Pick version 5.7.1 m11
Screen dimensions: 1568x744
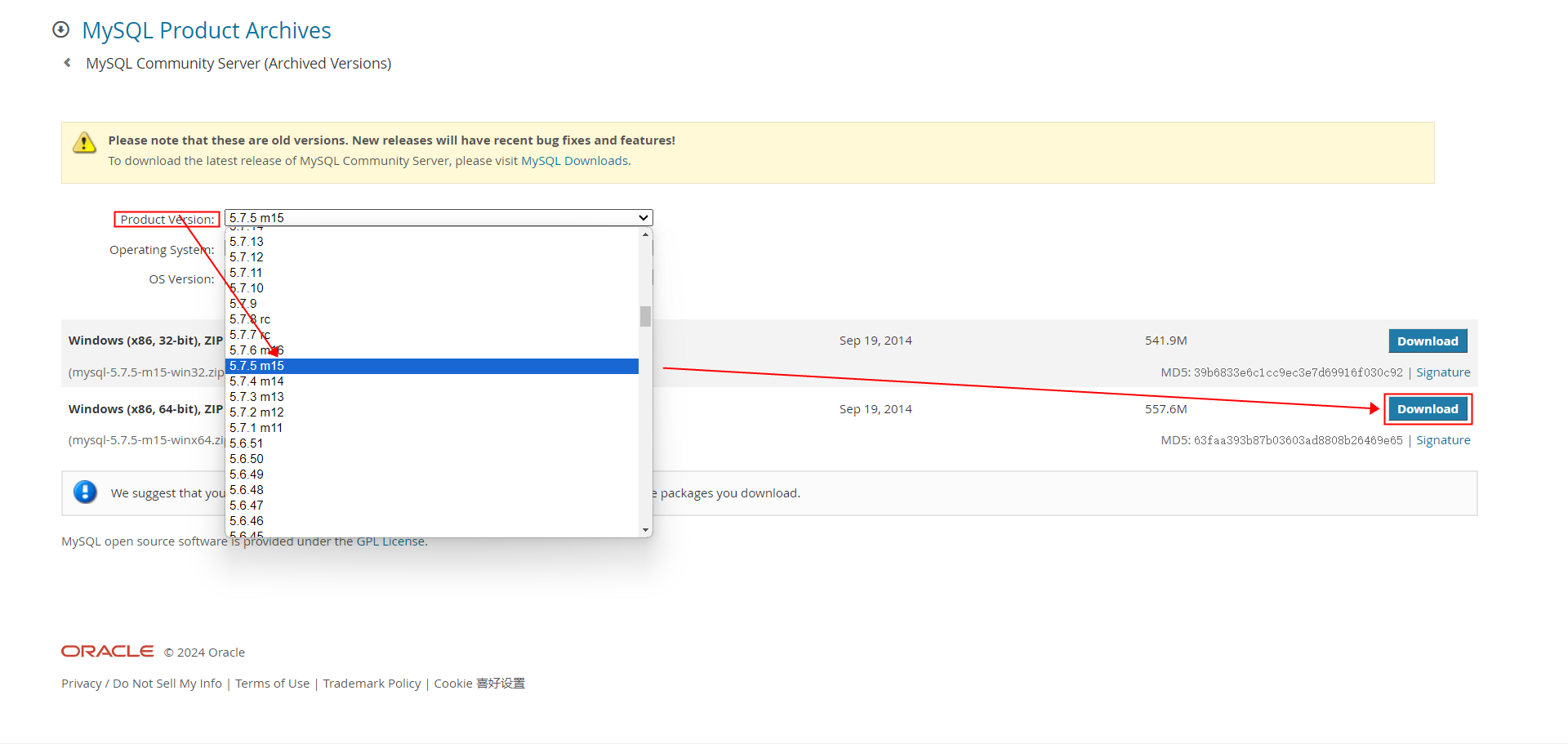pyautogui.click(x=431, y=428)
